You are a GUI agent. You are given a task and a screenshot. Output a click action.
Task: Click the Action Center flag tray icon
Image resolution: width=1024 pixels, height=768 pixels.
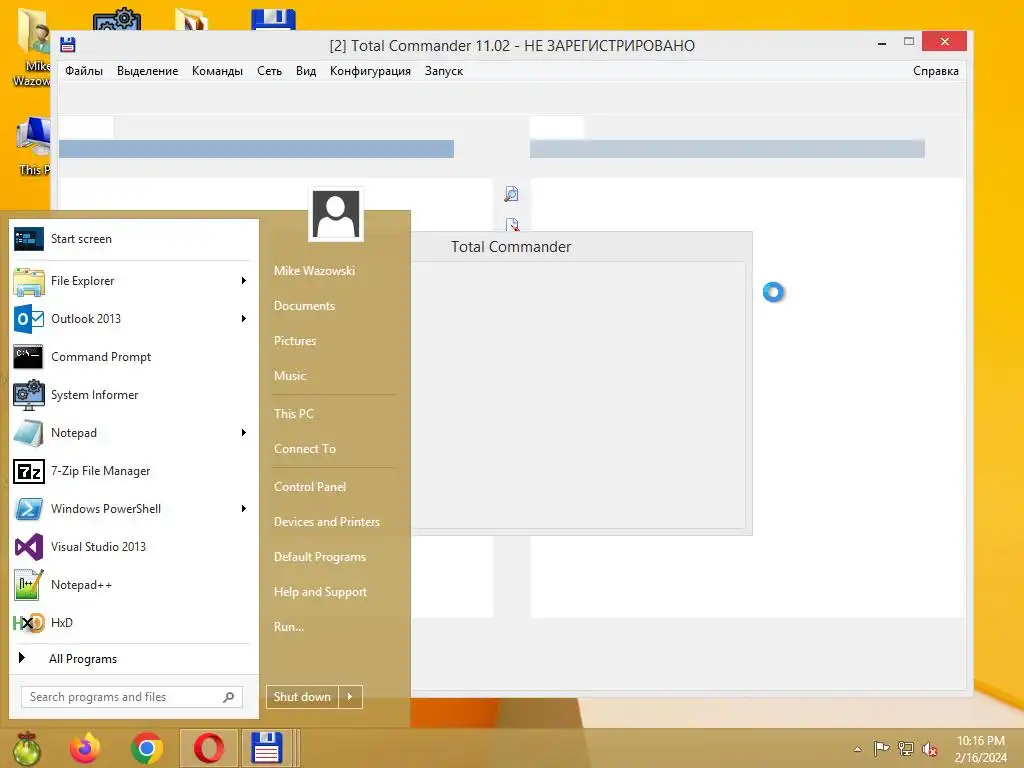coord(881,748)
